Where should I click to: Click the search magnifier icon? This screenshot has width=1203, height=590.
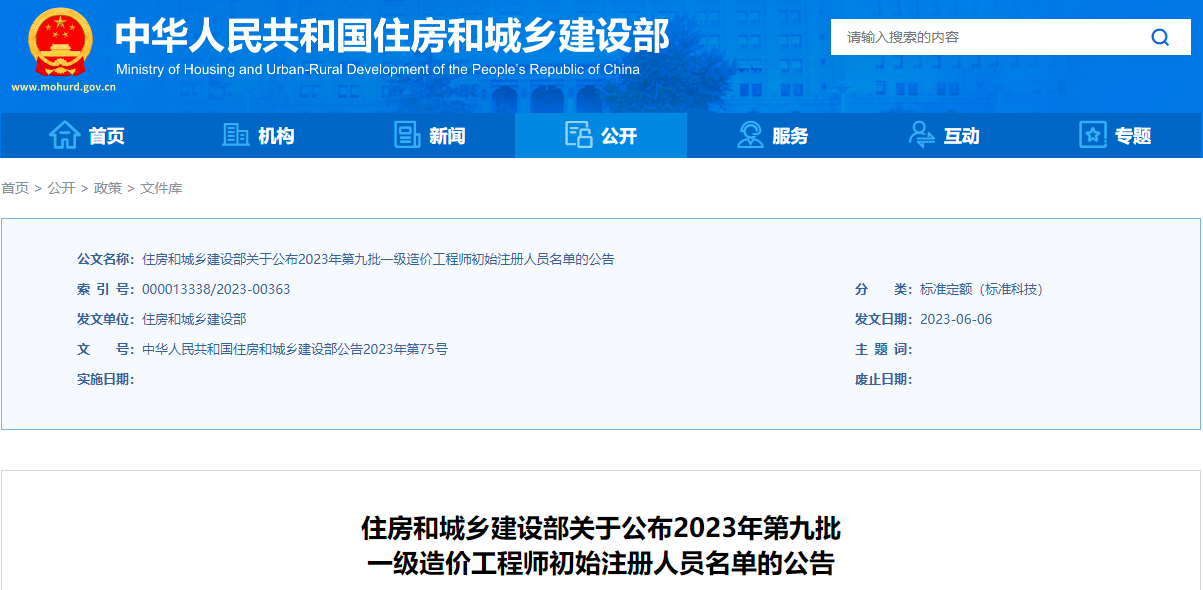pyautogui.click(x=1160, y=37)
